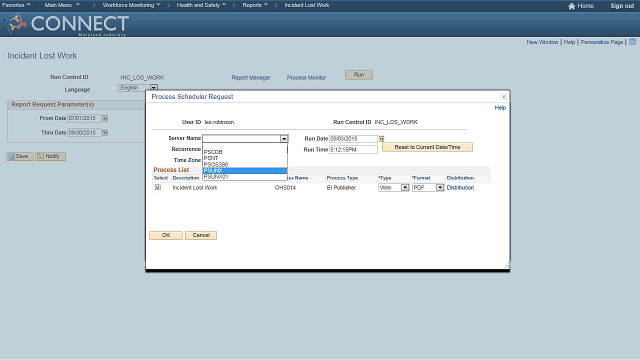640x360 pixels.
Task: Open the Report Manager link
Action: 251,78
